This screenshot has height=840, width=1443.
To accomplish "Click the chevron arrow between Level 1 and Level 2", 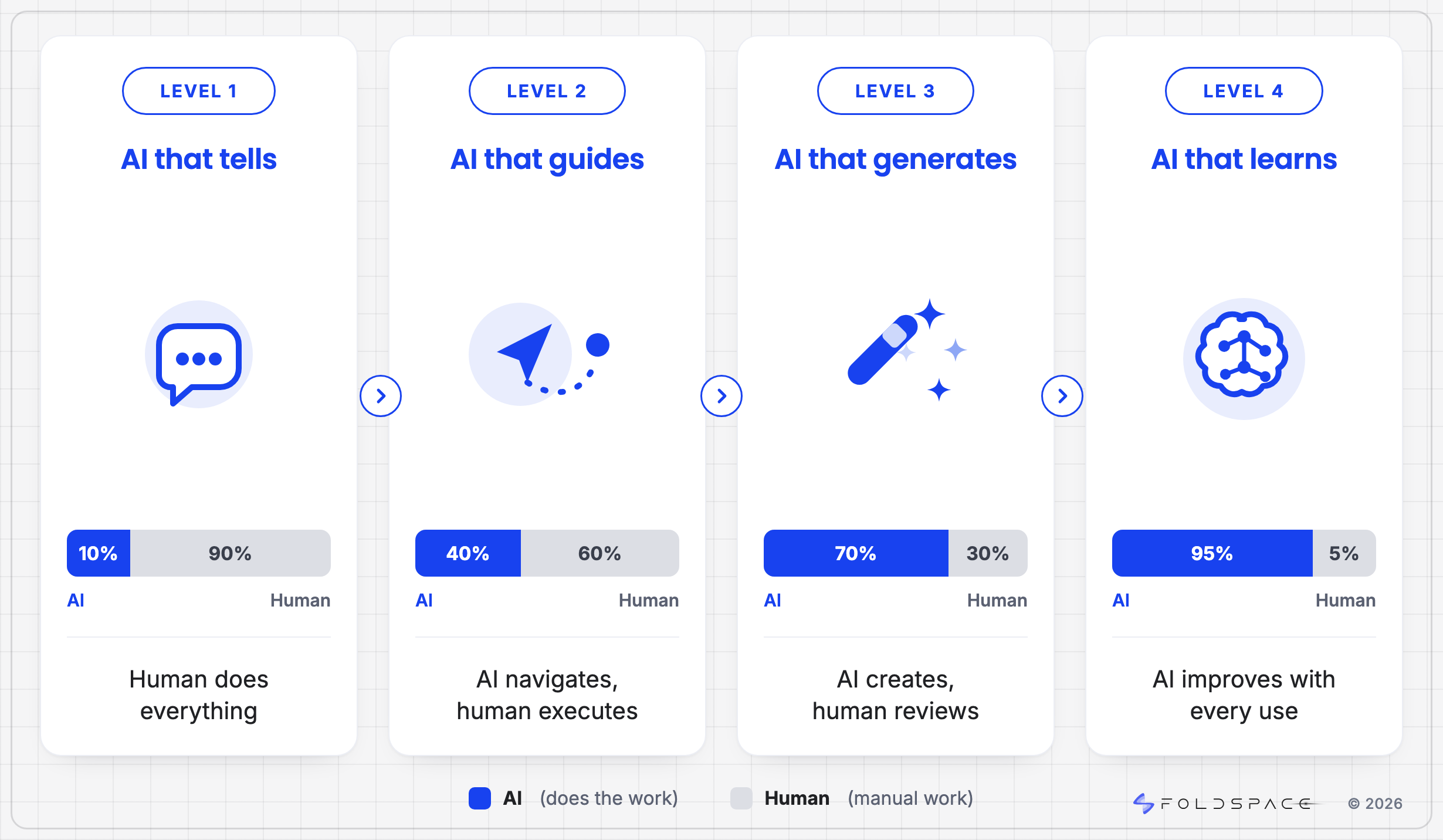I will coord(381,396).
